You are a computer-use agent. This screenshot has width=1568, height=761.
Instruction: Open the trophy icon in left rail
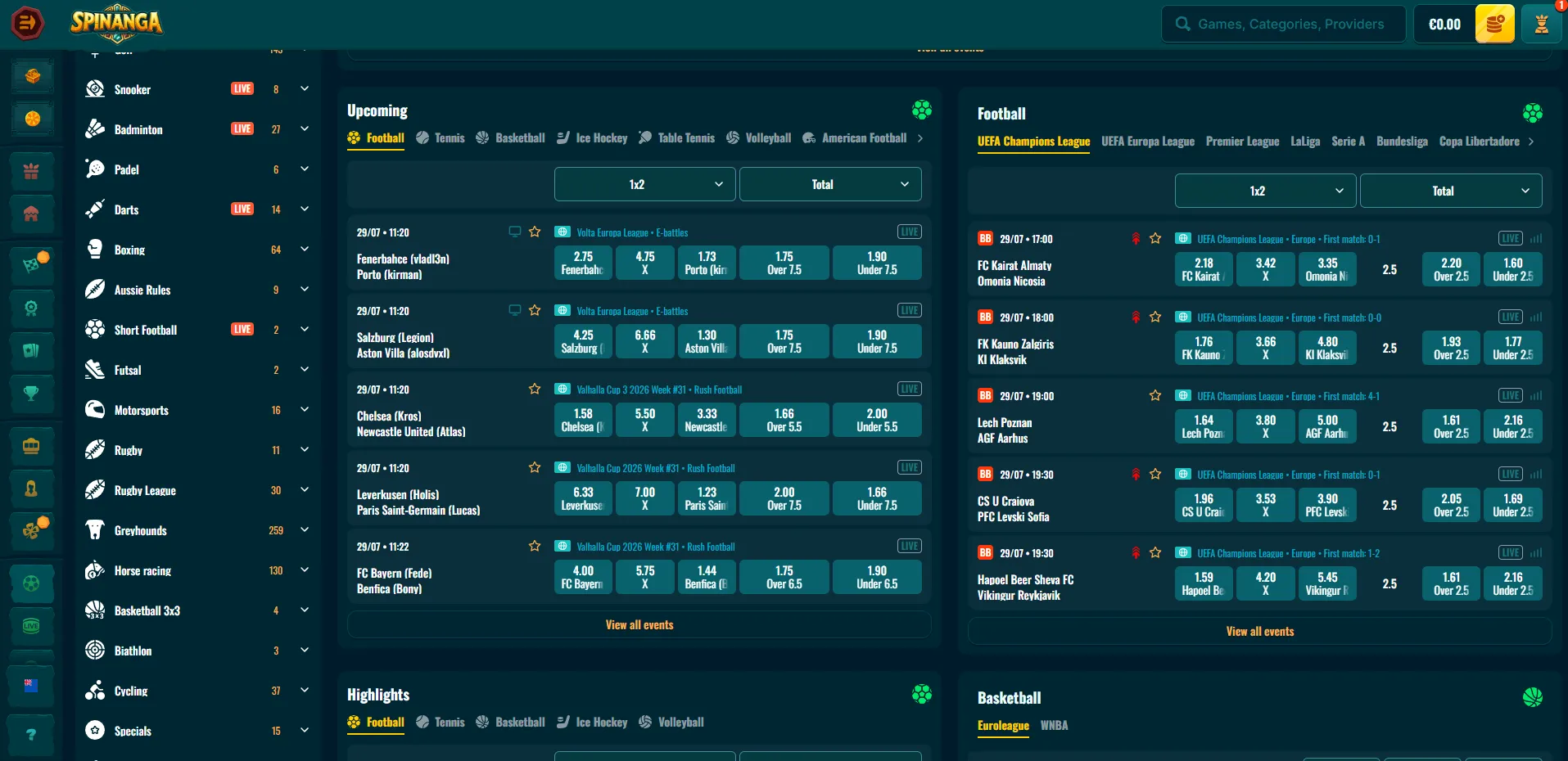click(x=31, y=394)
